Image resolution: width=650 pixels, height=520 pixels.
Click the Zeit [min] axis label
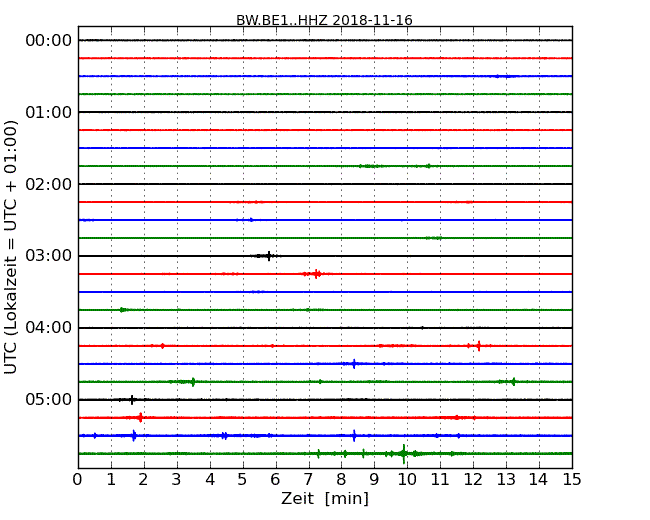click(325, 498)
